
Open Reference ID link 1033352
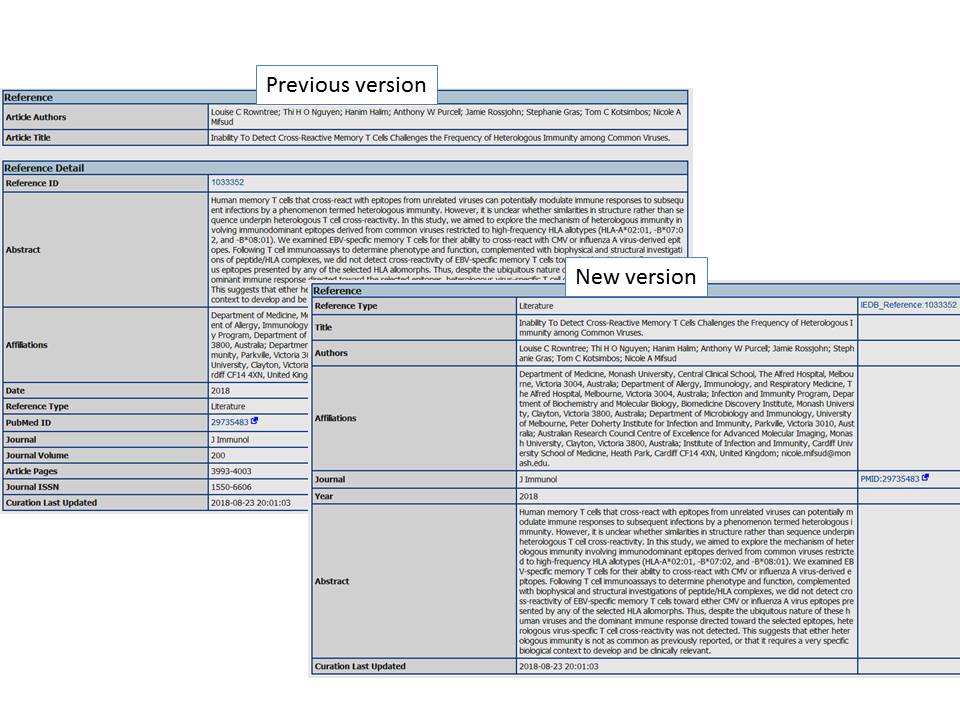pos(227,182)
